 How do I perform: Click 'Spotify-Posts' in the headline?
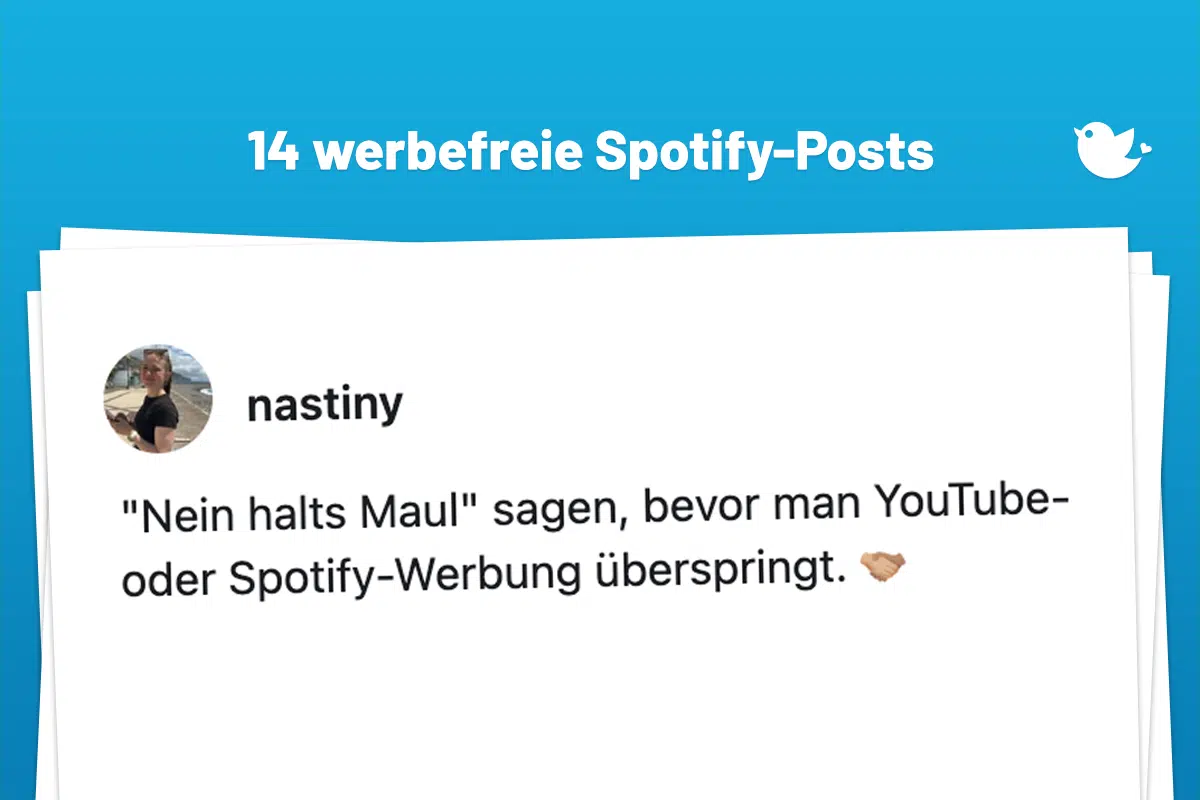(764, 154)
